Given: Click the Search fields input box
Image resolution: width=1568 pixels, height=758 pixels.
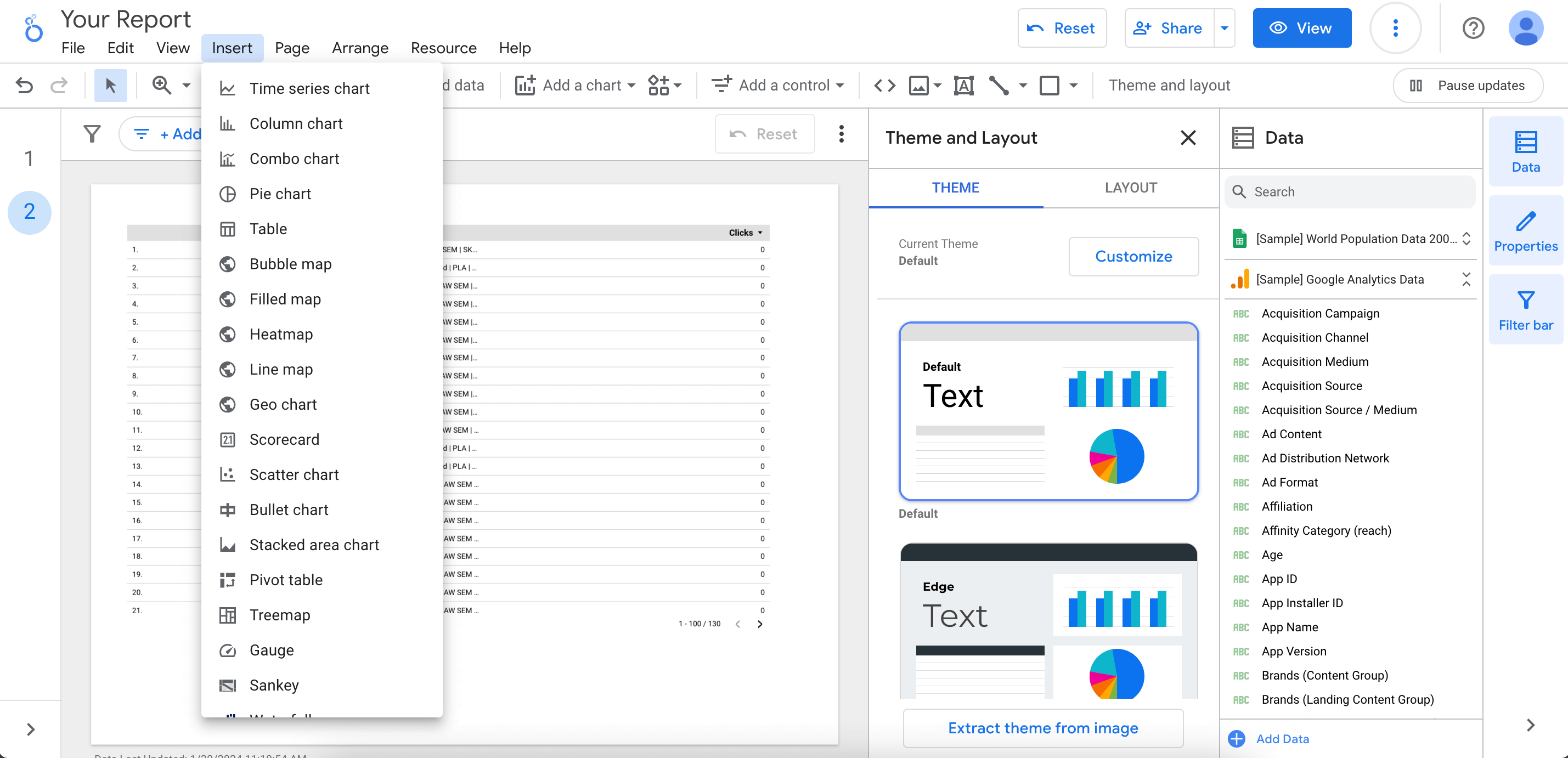Looking at the screenshot, I should (x=1357, y=191).
